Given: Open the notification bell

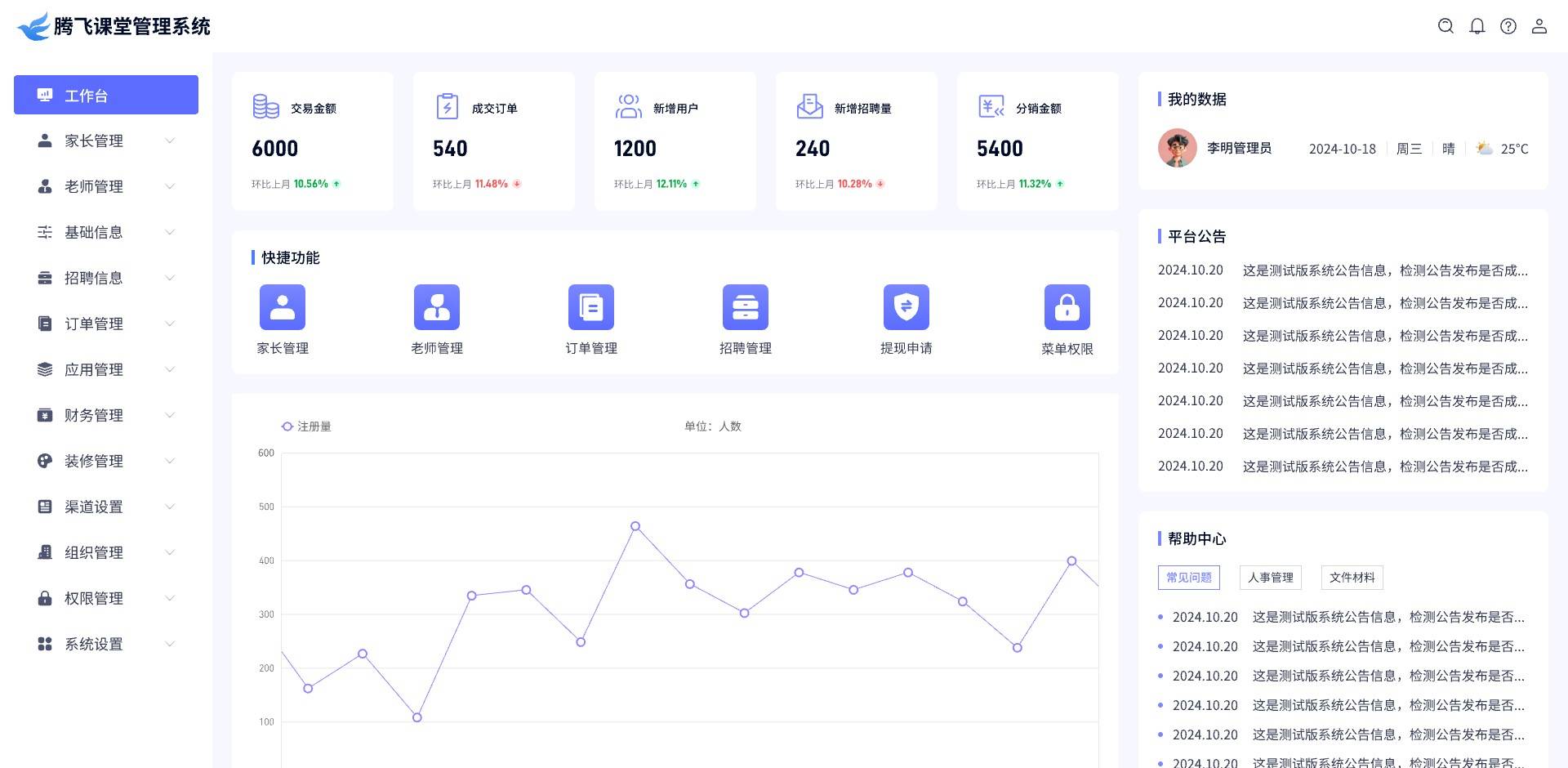Looking at the screenshot, I should coord(1477,26).
